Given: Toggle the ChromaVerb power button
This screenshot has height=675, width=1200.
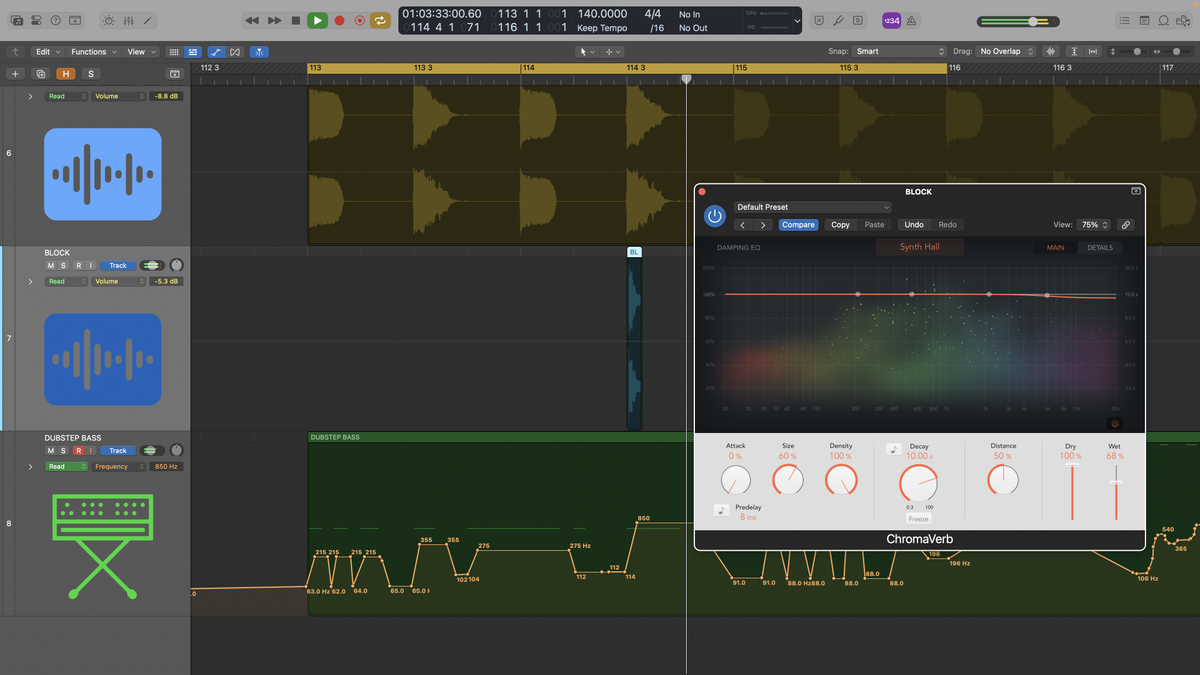Looking at the screenshot, I should click(714, 216).
